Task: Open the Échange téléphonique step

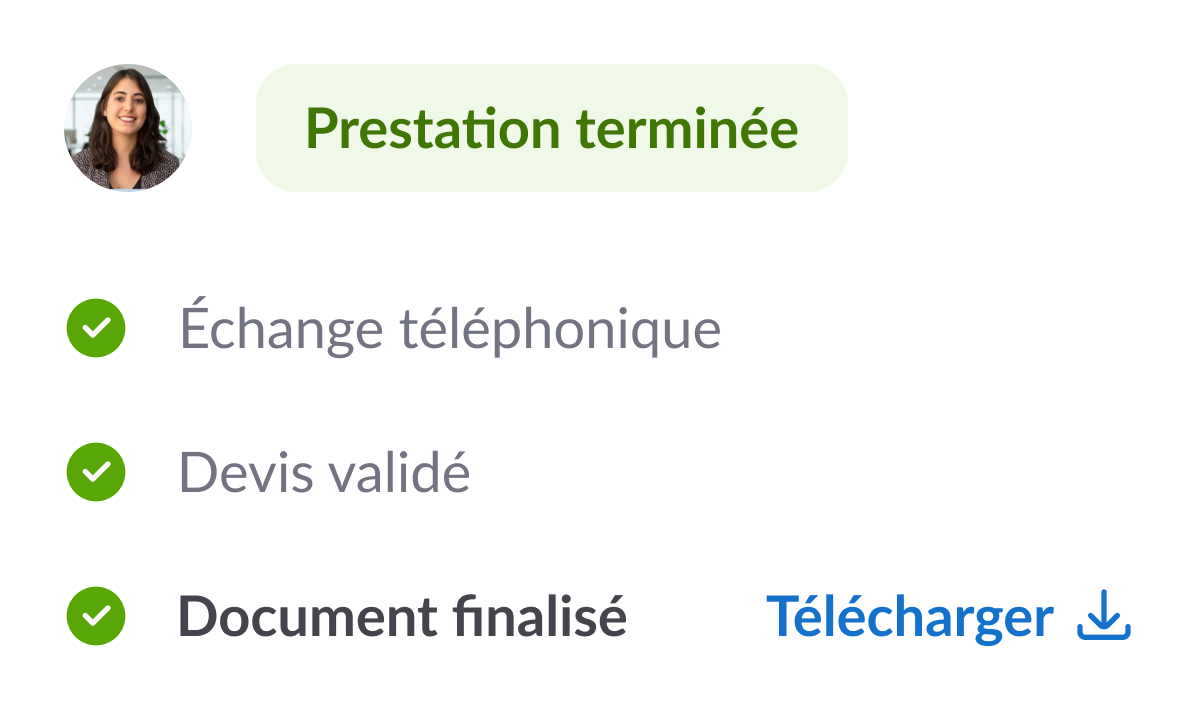Action: pos(450,327)
